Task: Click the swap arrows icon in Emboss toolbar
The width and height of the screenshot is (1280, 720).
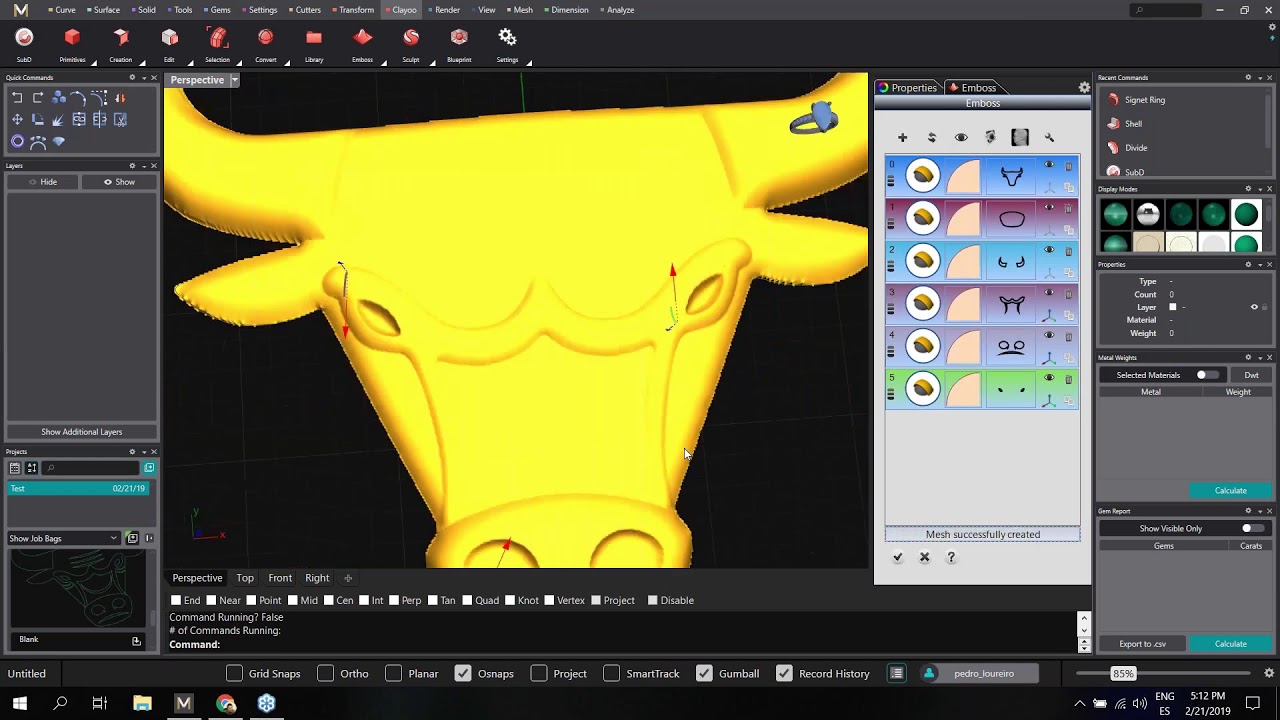Action: (x=932, y=137)
